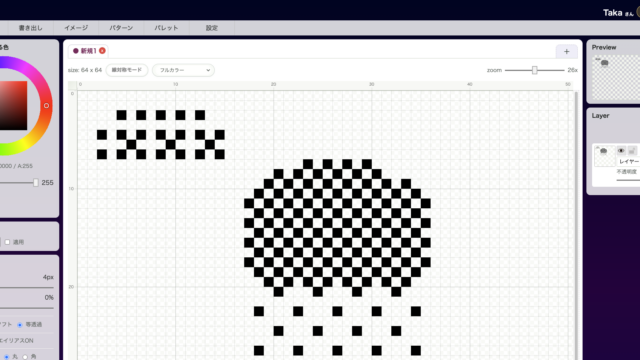The height and width of the screenshot is (360, 640).
Task: Open the フルカラー color mode dropdown
Action: pos(183,70)
